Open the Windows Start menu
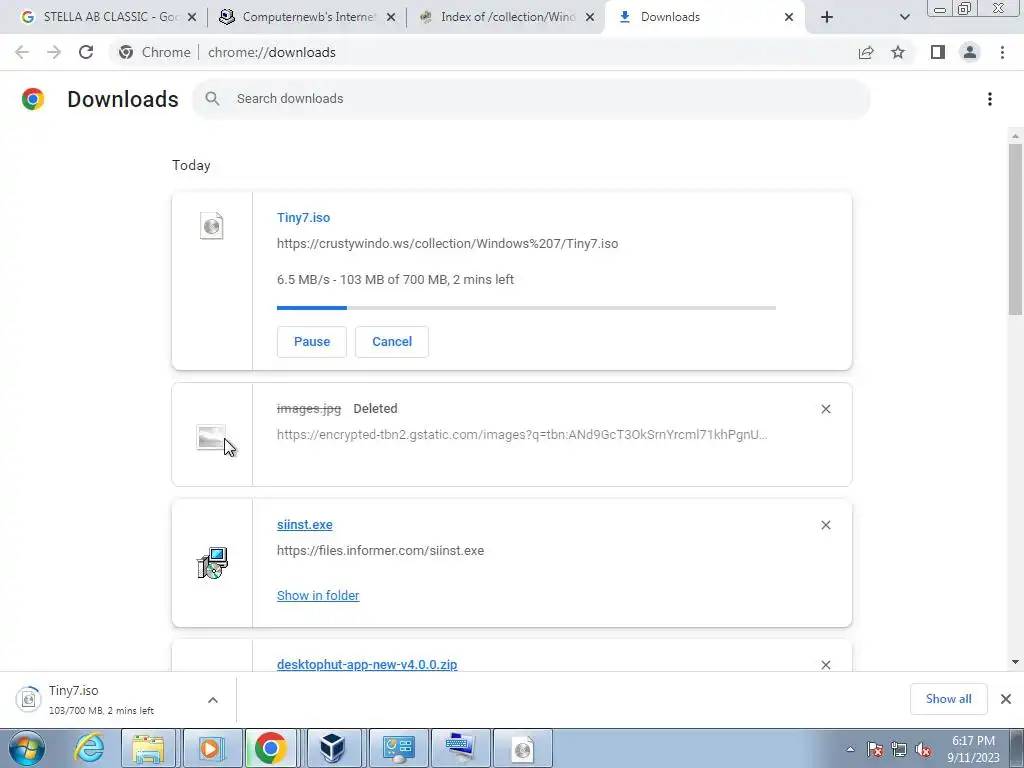Viewport: 1024px width, 768px height. (27, 748)
